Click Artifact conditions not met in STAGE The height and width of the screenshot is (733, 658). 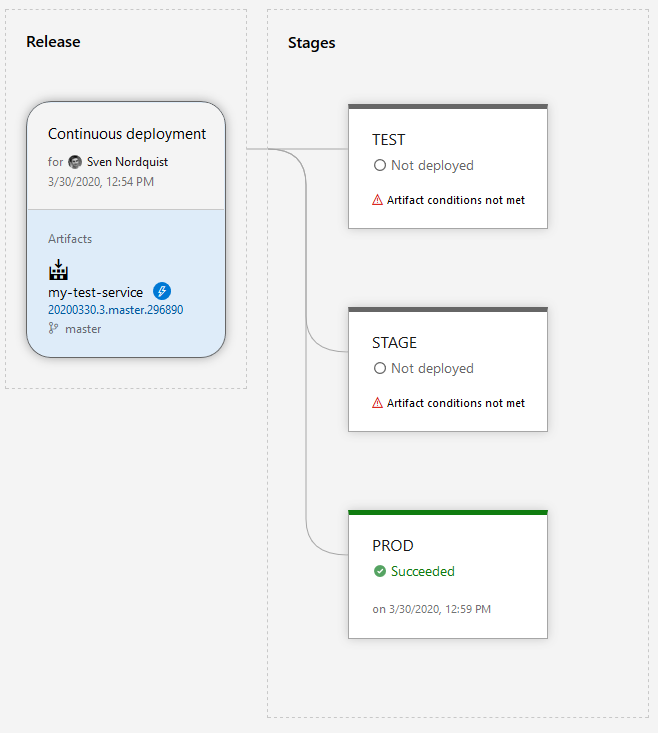[456, 403]
